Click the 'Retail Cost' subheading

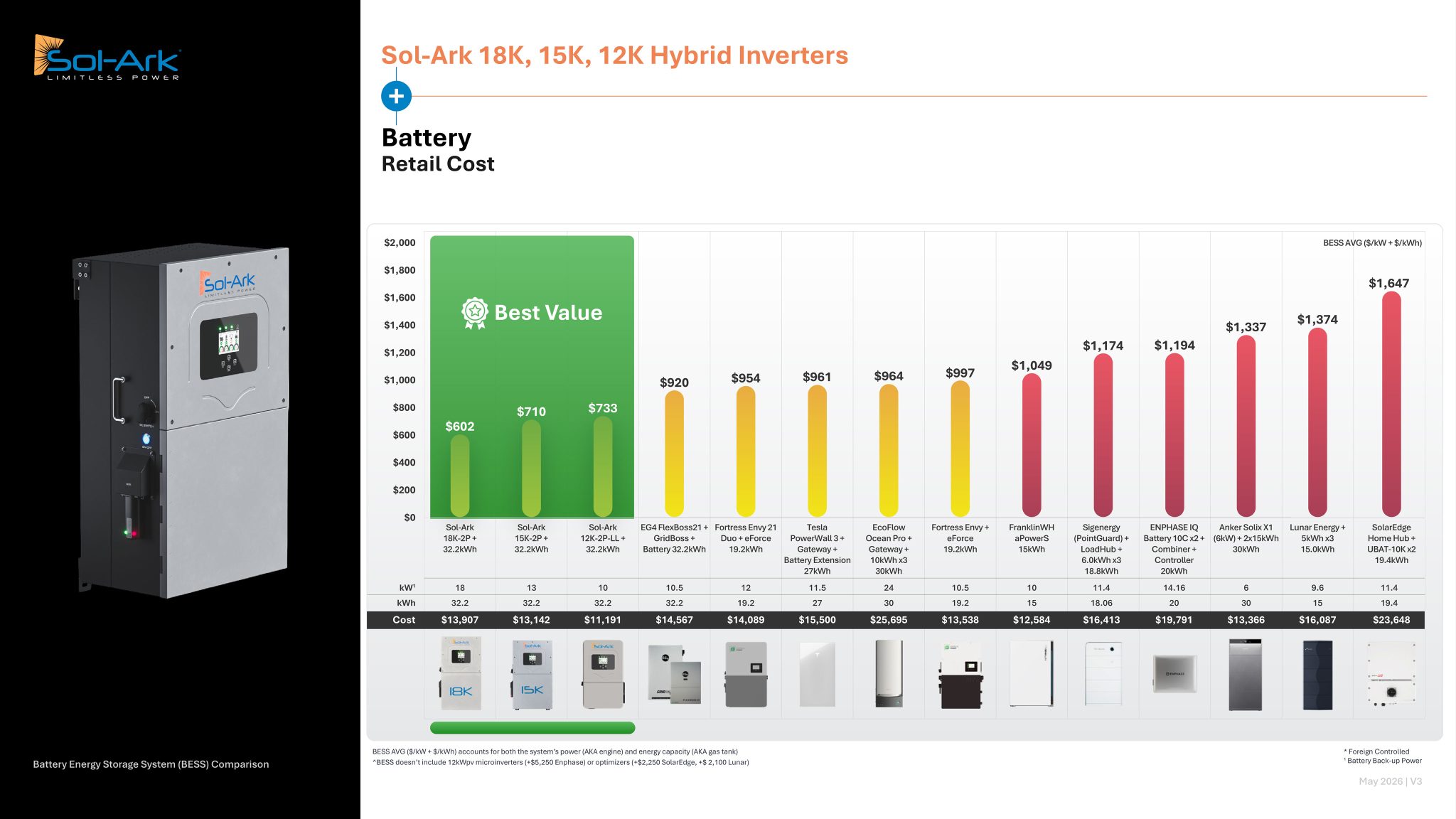438,164
